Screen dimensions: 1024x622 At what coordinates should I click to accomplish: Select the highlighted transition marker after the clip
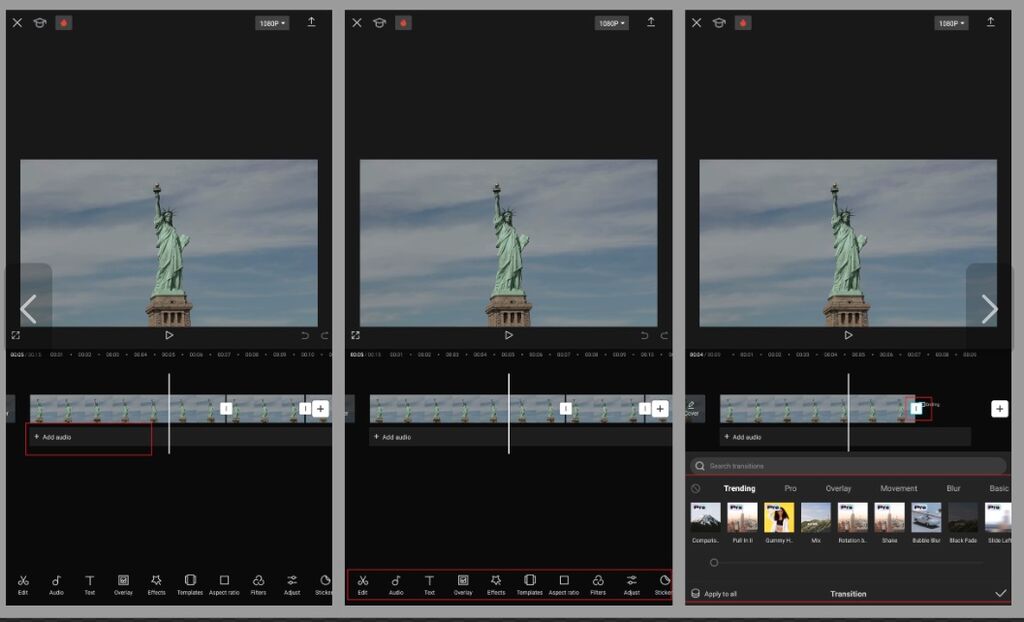pyautogui.click(x=916, y=408)
